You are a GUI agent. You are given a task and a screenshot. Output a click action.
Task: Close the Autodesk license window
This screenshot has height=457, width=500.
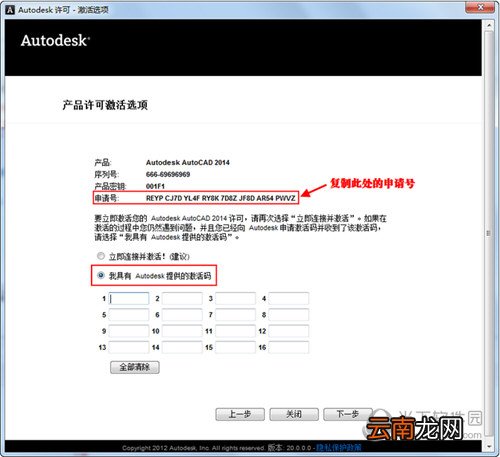[480, 7]
